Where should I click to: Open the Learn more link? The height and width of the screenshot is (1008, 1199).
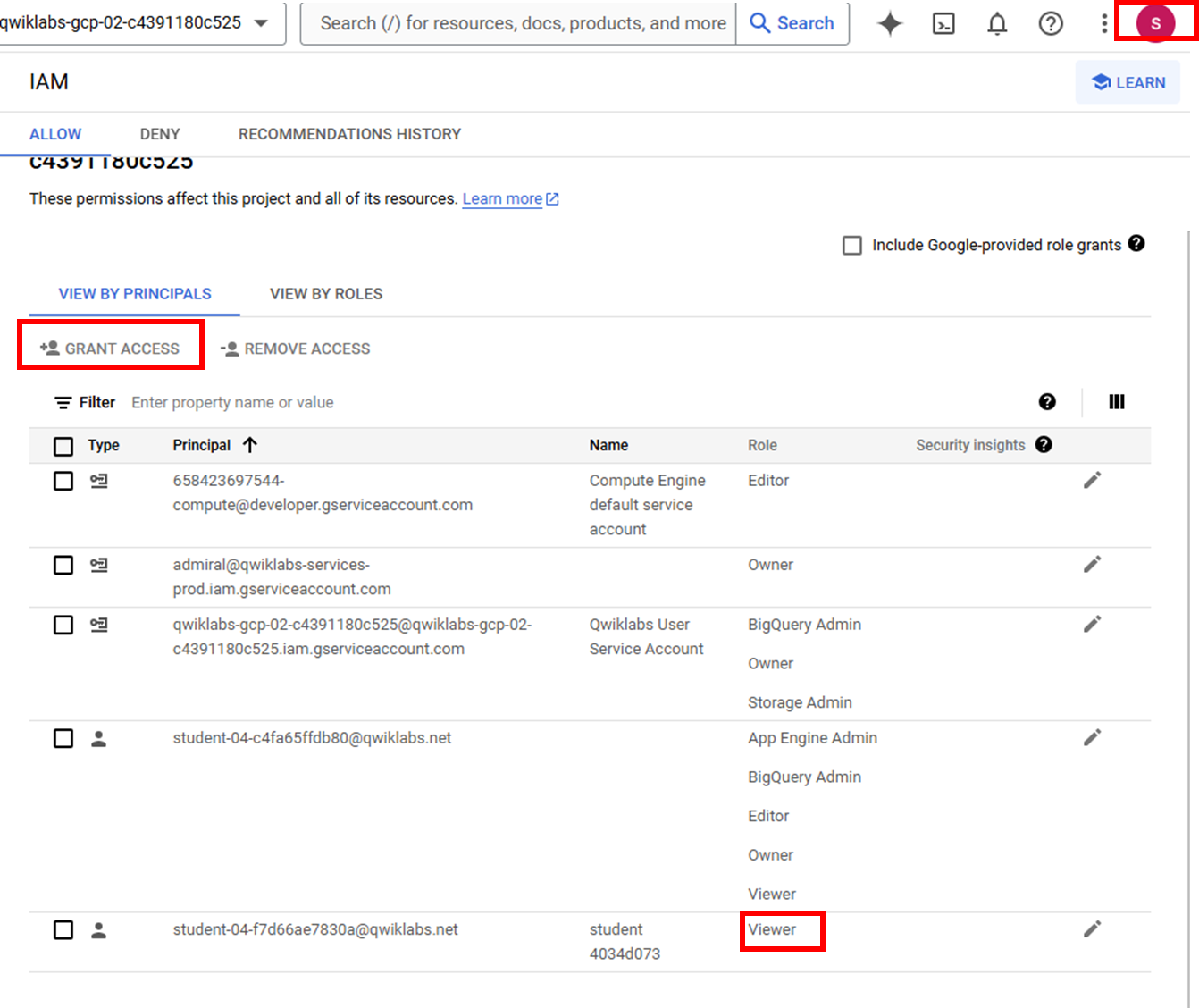pos(502,198)
